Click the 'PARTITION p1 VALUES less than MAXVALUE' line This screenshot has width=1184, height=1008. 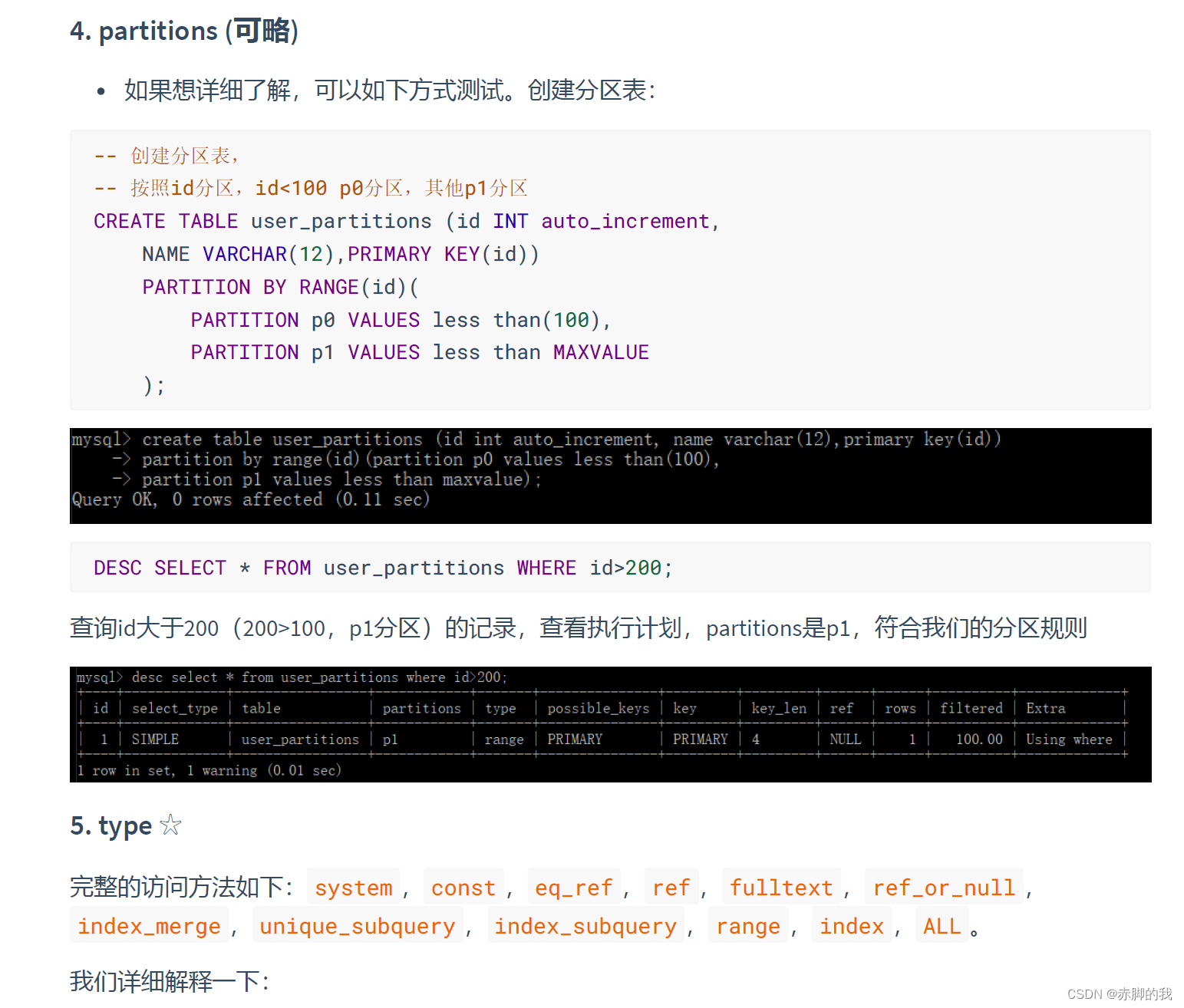[420, 352]
